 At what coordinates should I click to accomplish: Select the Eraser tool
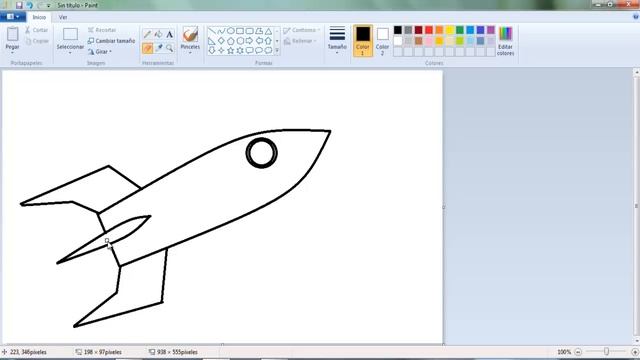[147, 48]
